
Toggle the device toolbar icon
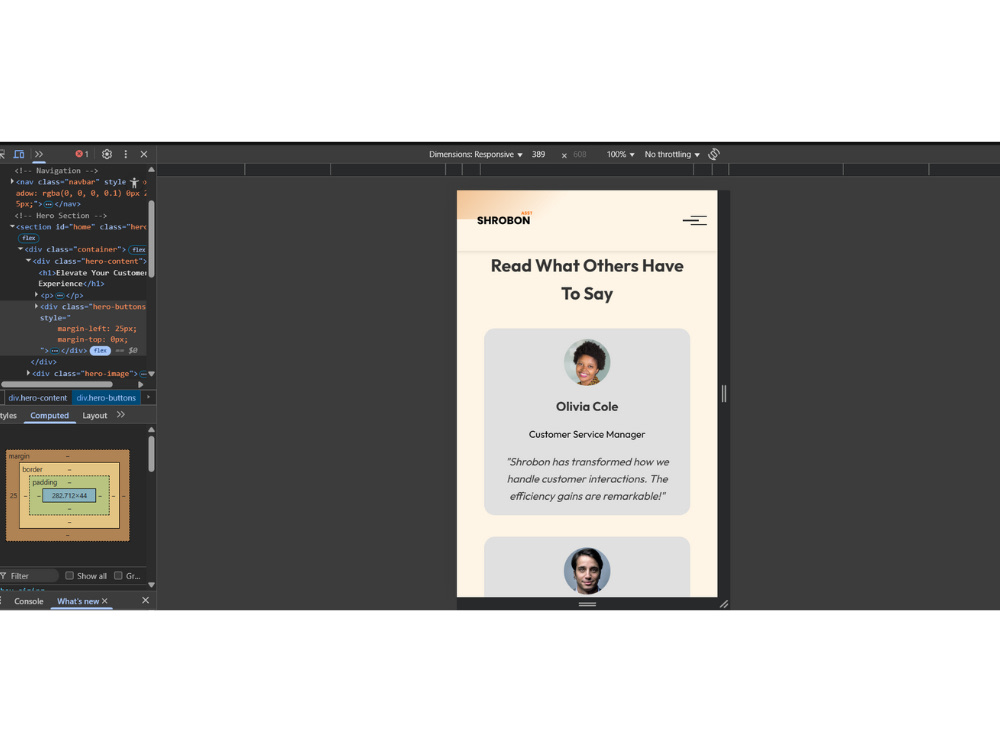[x=19, y=154]
